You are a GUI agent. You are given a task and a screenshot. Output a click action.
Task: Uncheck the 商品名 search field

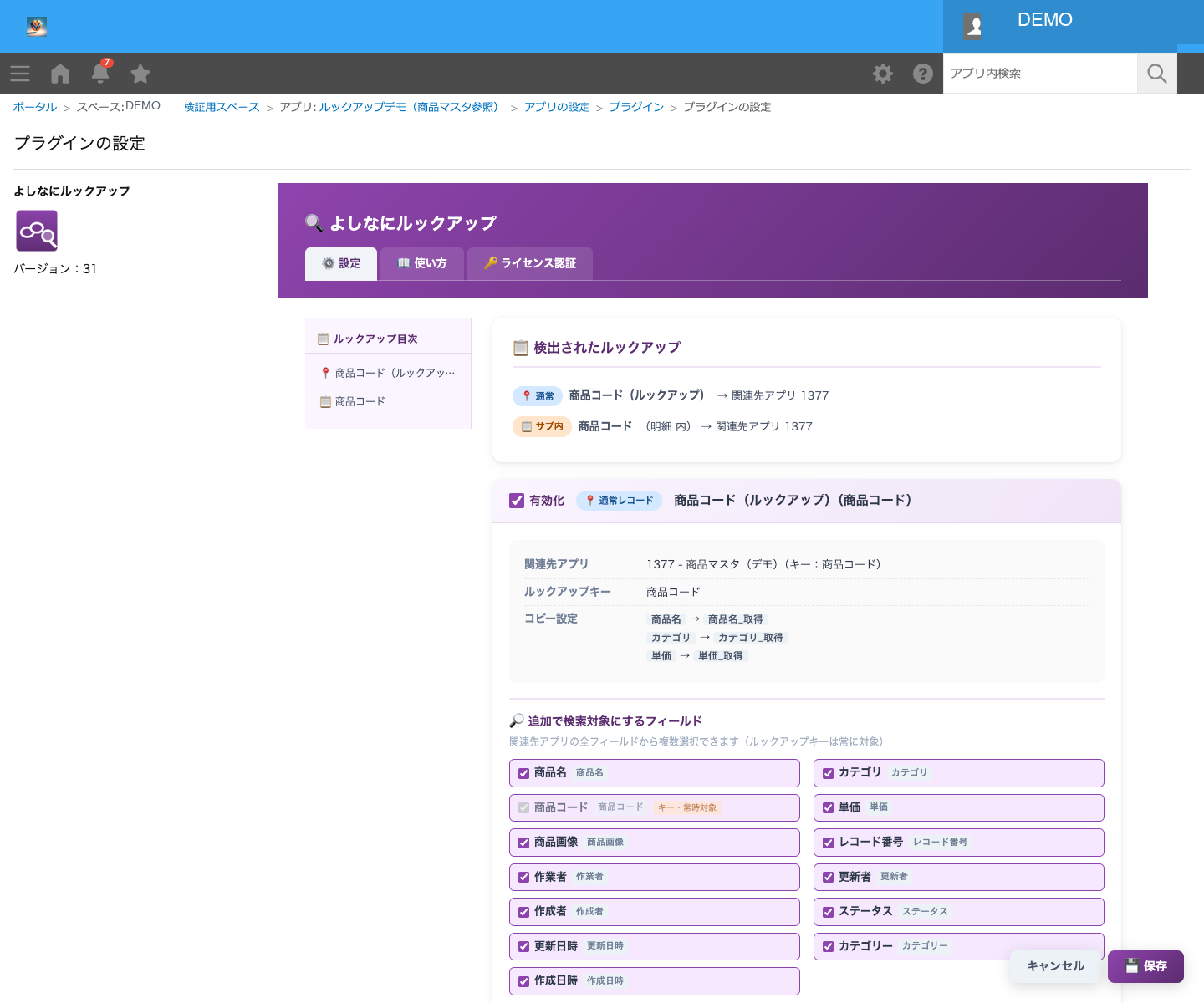523,773
